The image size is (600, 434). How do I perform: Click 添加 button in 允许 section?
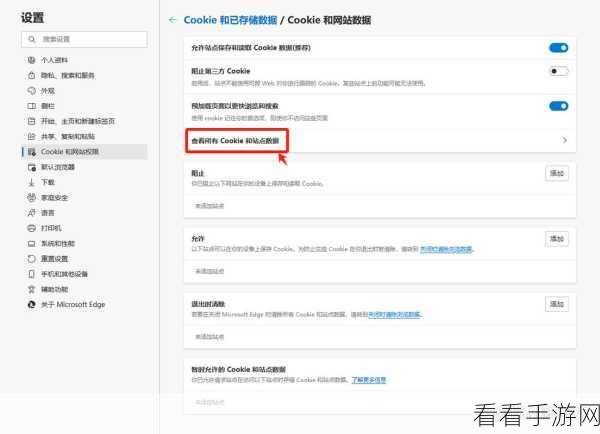point(557,239)
